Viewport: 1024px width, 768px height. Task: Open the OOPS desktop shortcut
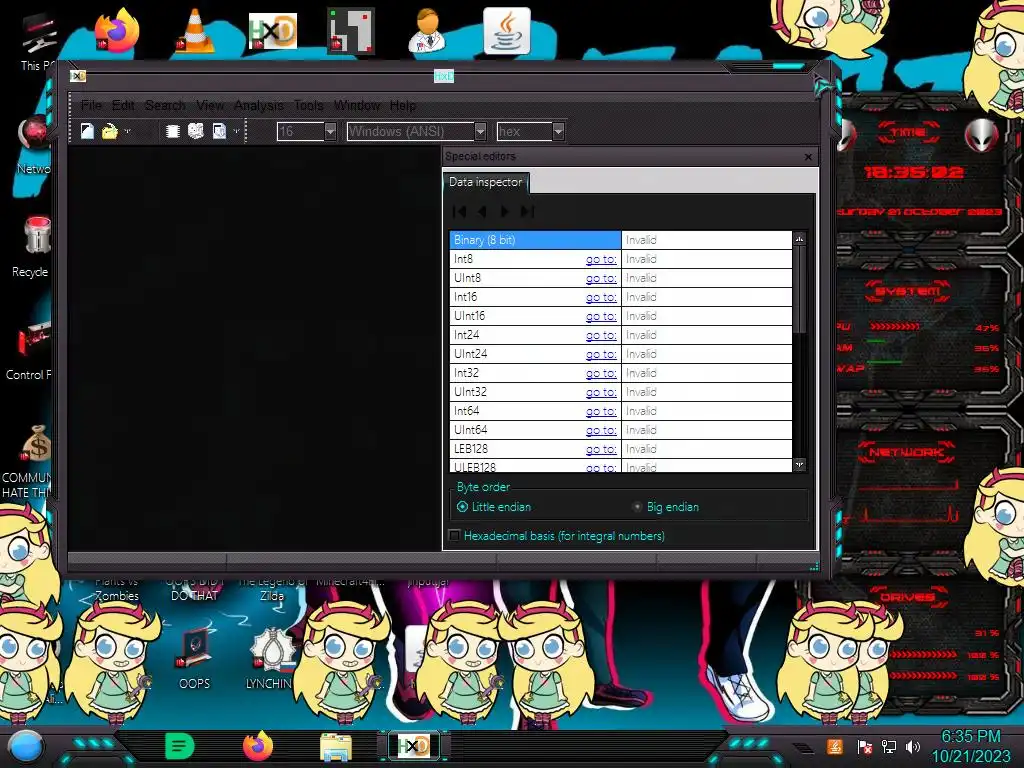click(195, 658)
